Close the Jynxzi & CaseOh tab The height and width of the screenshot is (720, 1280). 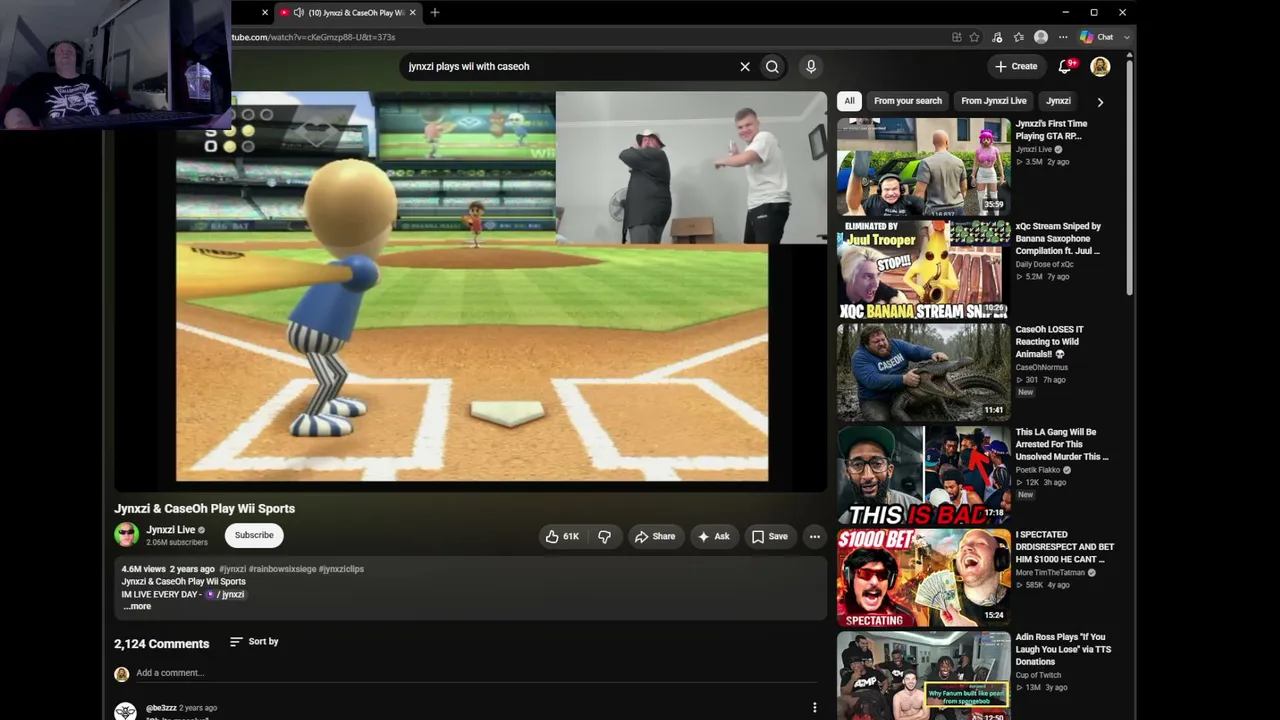(412, 13)
